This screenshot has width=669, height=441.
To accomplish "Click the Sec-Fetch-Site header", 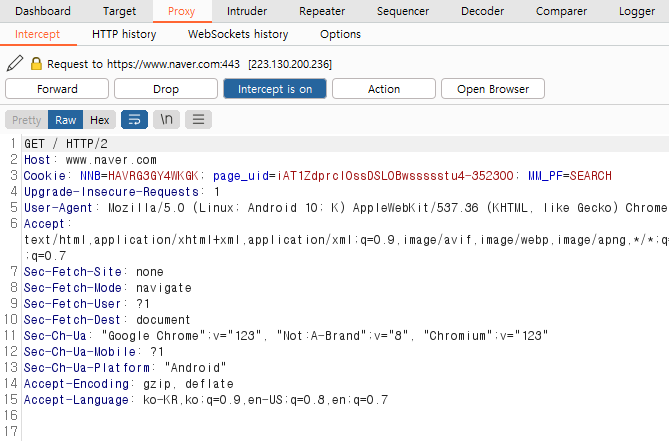I will pos(73,272).
